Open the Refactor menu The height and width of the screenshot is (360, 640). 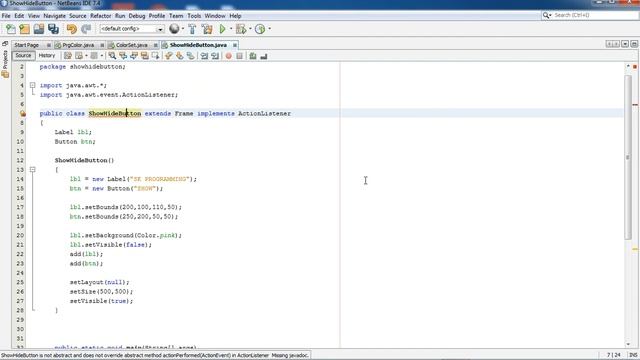pyautogui.click(x=100, y=16)
